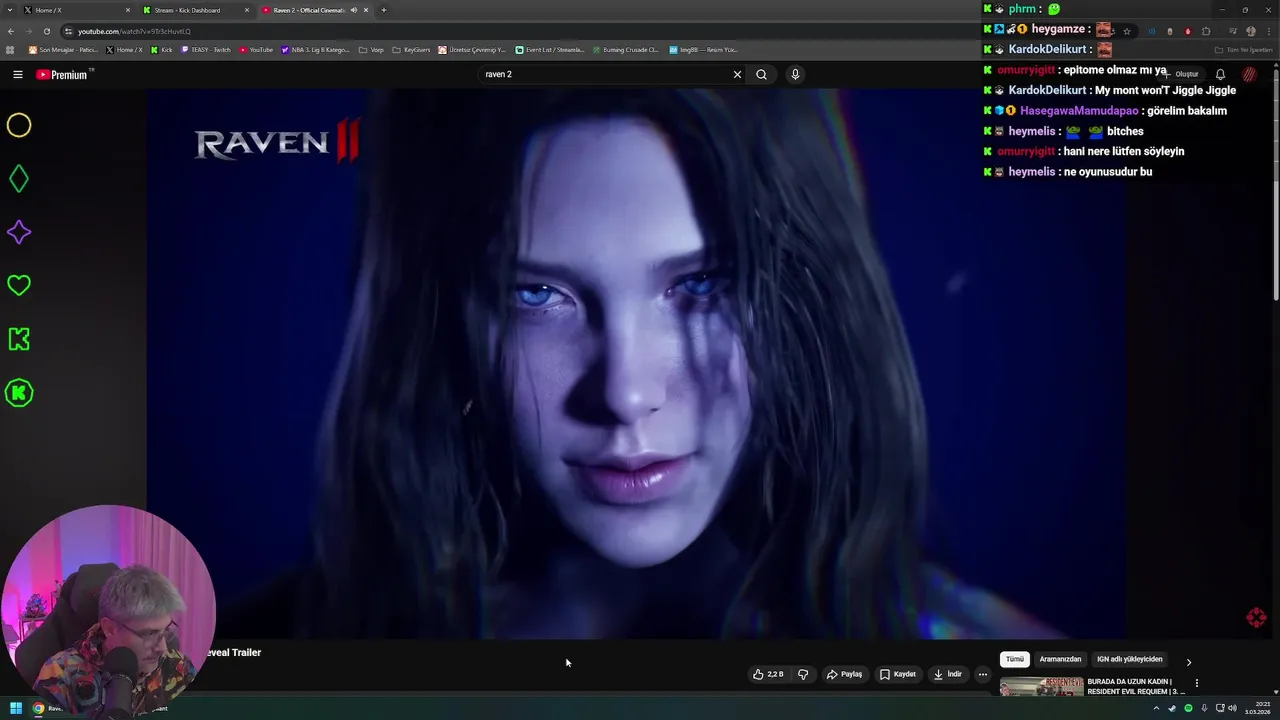Image resolution: width=1280 pixels, height=720 pixels.
Task: Open more actions three-dot menu under video
Action: 982,674
